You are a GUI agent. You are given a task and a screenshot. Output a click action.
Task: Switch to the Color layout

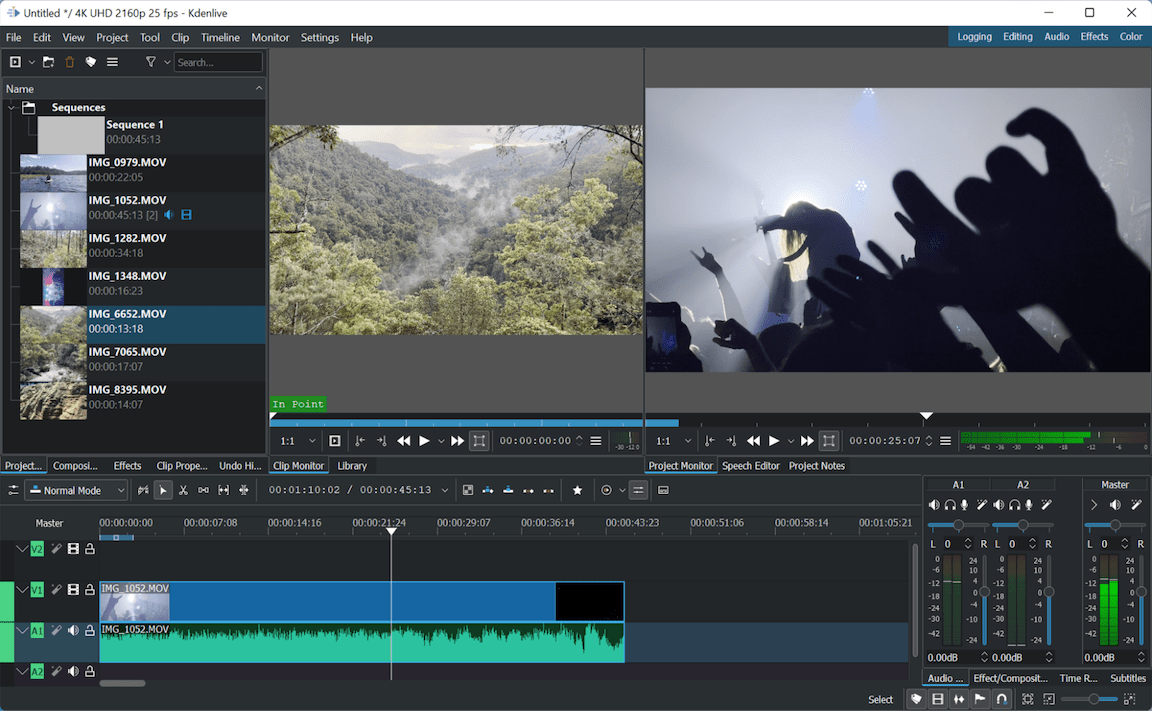click(x=1130, y=36)
